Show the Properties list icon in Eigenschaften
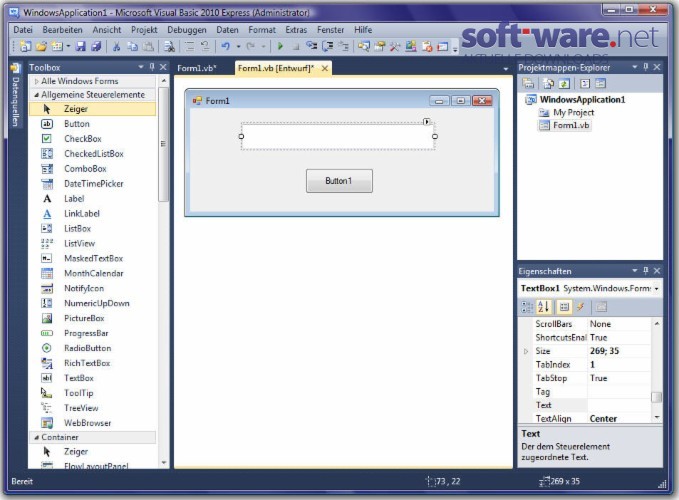The width and height of the screenshot is (679, 500). [564, 307]
